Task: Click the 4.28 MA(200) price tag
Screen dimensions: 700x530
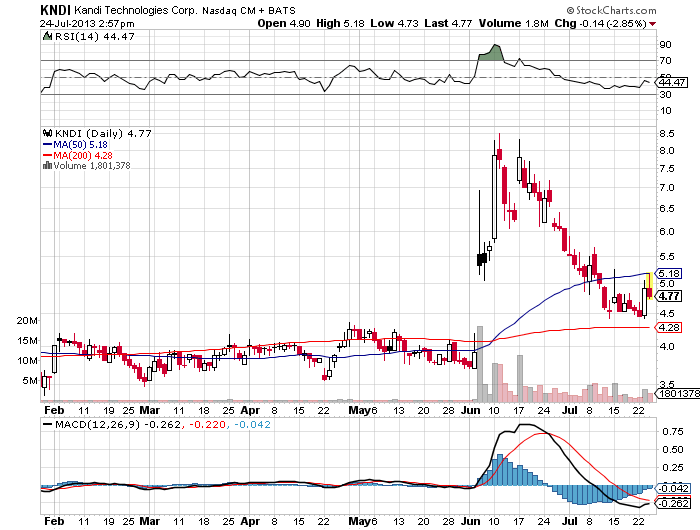Action: 668,327
